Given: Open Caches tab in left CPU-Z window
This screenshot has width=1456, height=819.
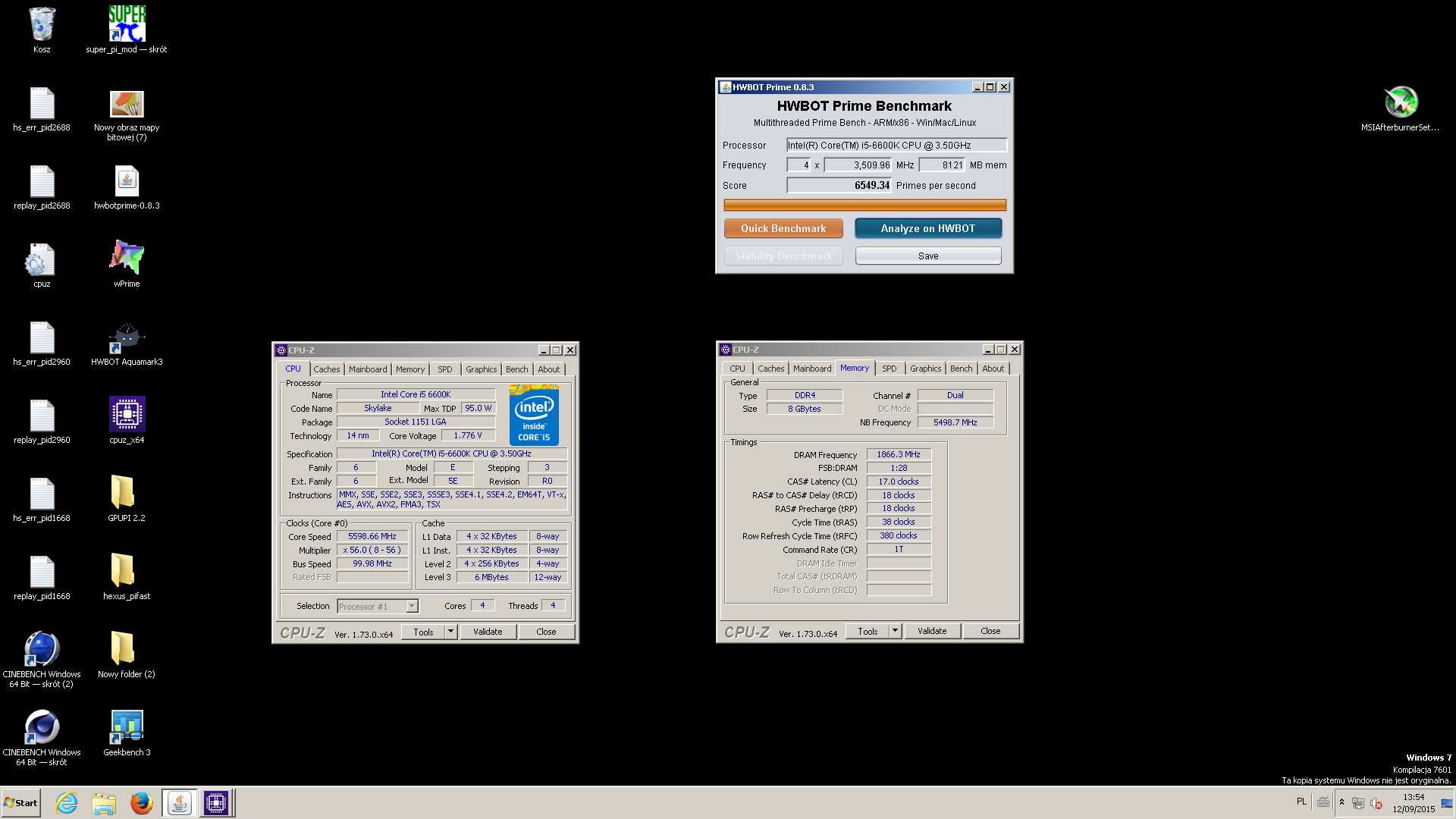Looking at the screenshot, I should pyautogui.click(x=327, y=369).
